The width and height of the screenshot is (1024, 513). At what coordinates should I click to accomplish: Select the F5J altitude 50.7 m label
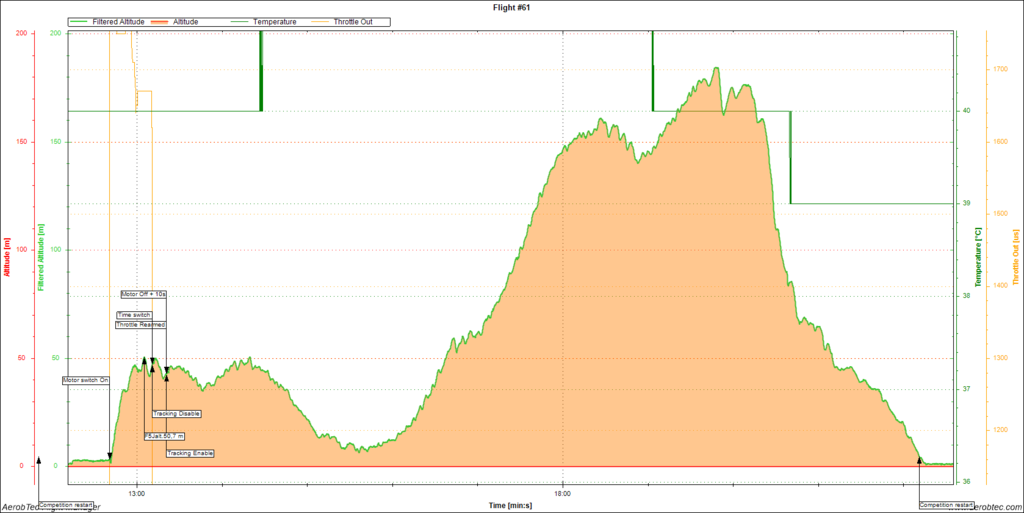pos(164,436)
